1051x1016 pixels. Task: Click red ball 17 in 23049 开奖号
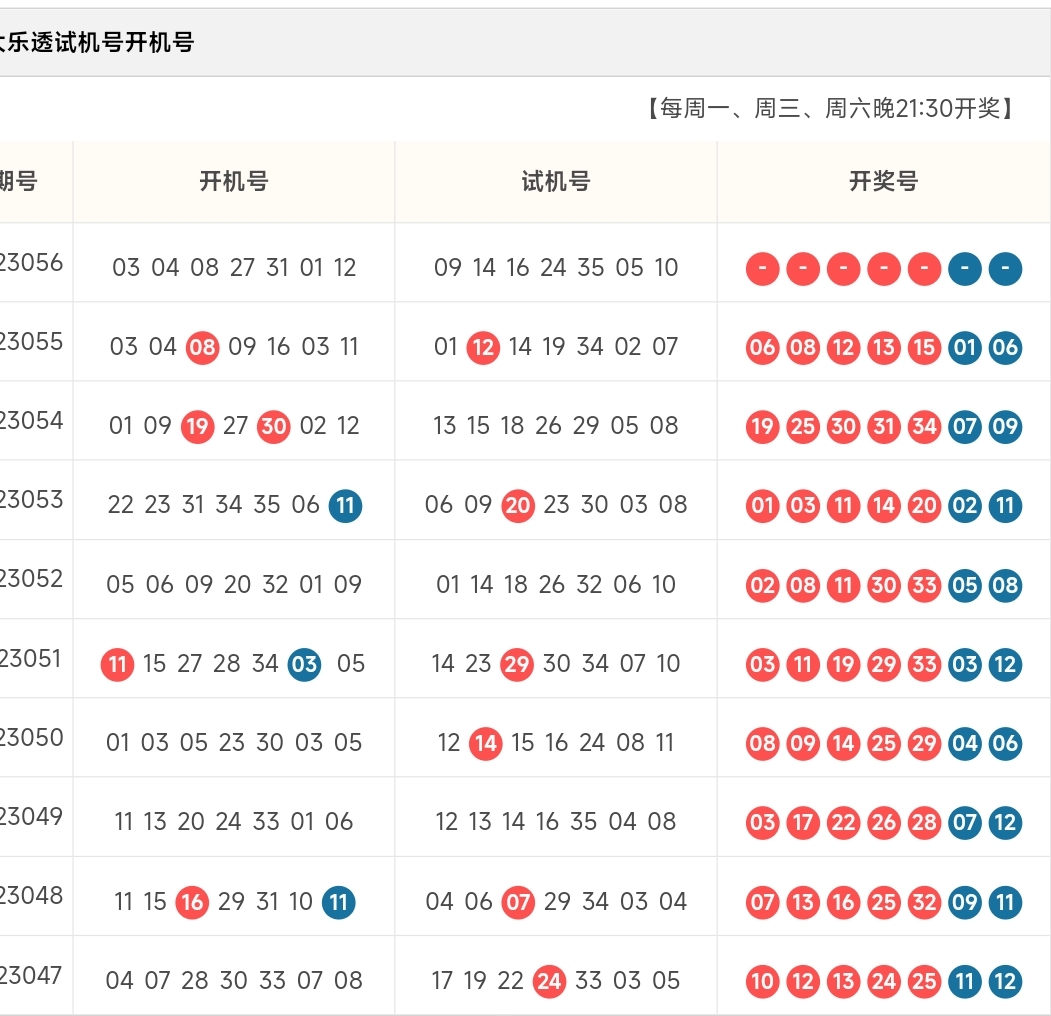pos(803,822)
